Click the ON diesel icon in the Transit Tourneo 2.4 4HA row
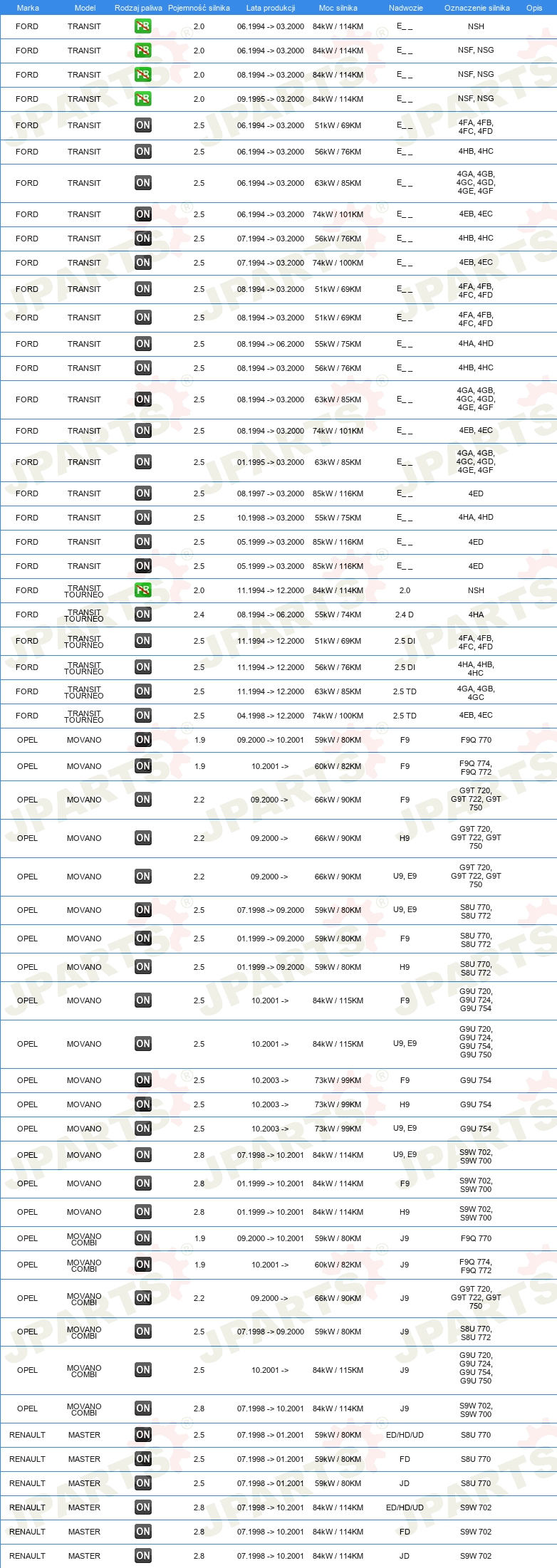Viewport: 557px width, 1568px height. point(143,615)
